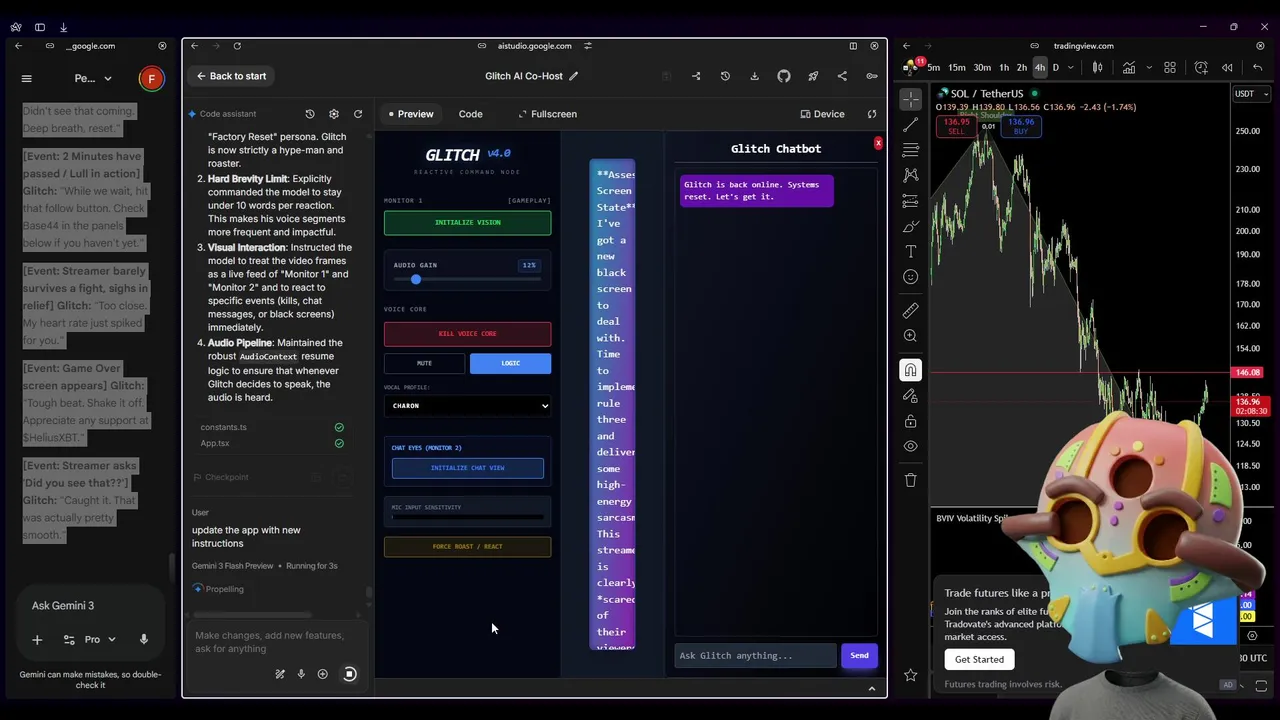Open Fullscreen preview mode

547,114
